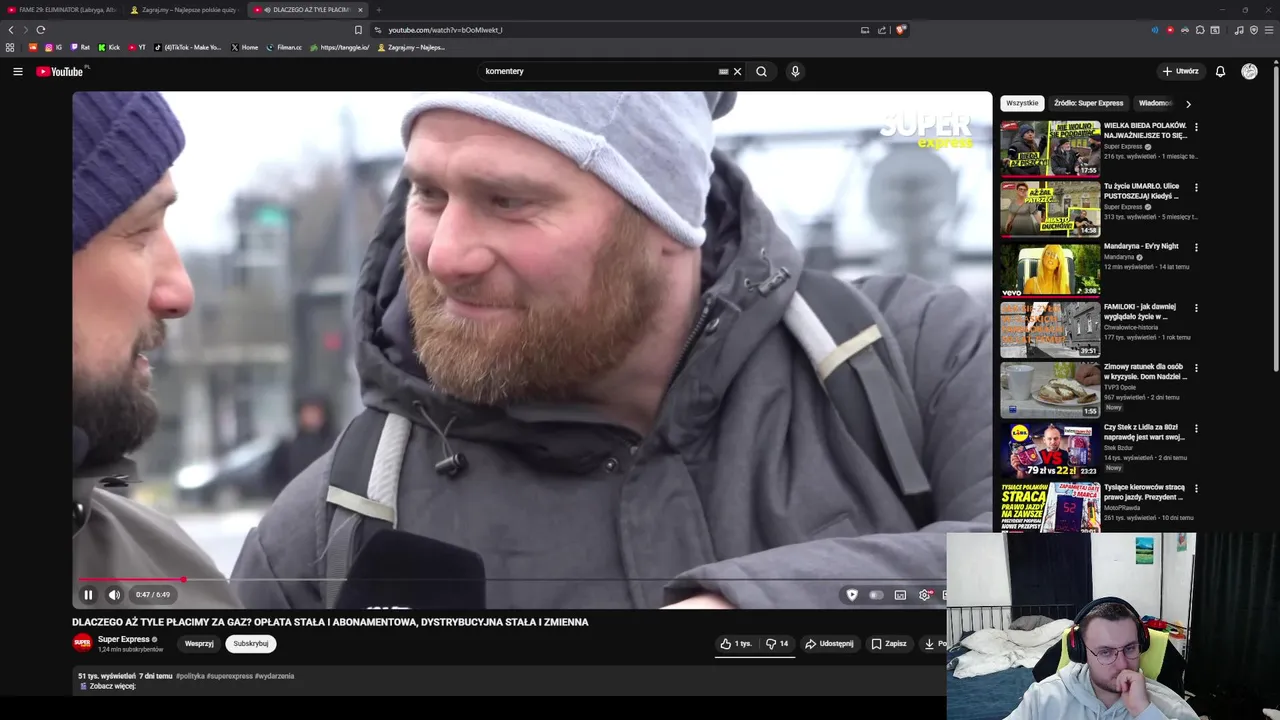Viewport: 1280px width, 720px height.
Task: Like the video with thumbs up
Action: [x=736, y=643]
